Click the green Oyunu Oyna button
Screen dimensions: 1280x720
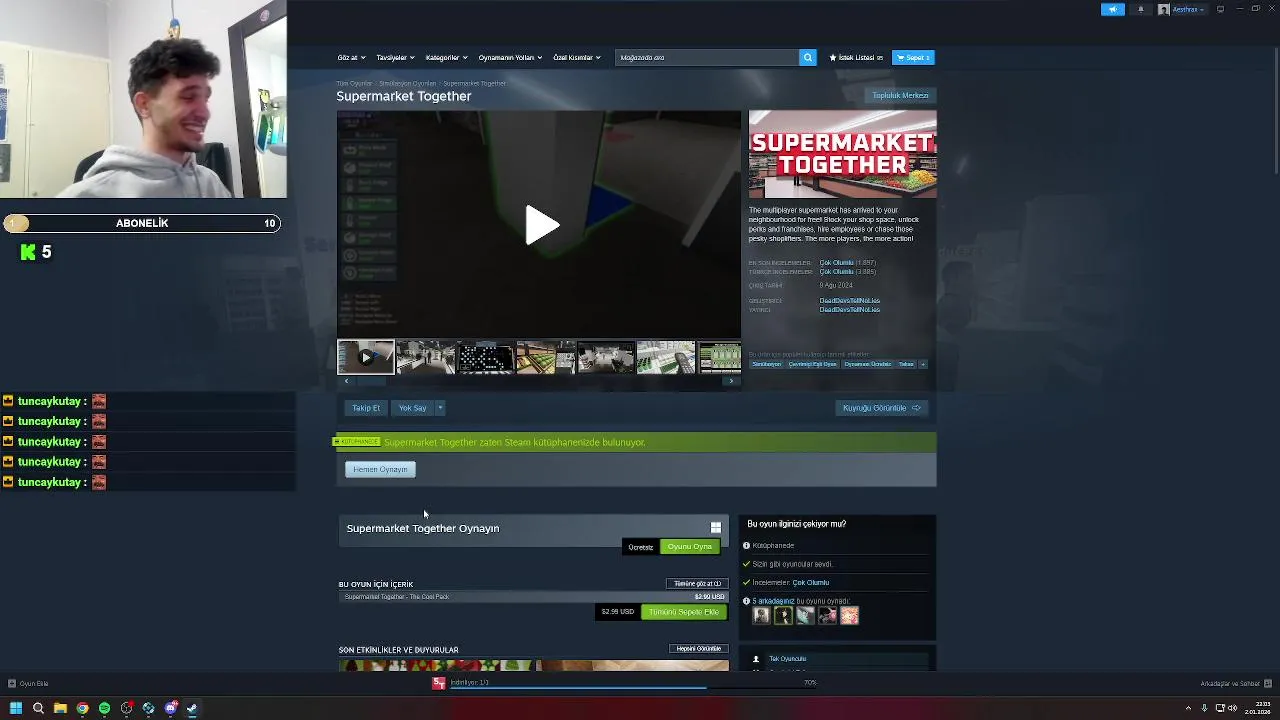coord(689,546)
